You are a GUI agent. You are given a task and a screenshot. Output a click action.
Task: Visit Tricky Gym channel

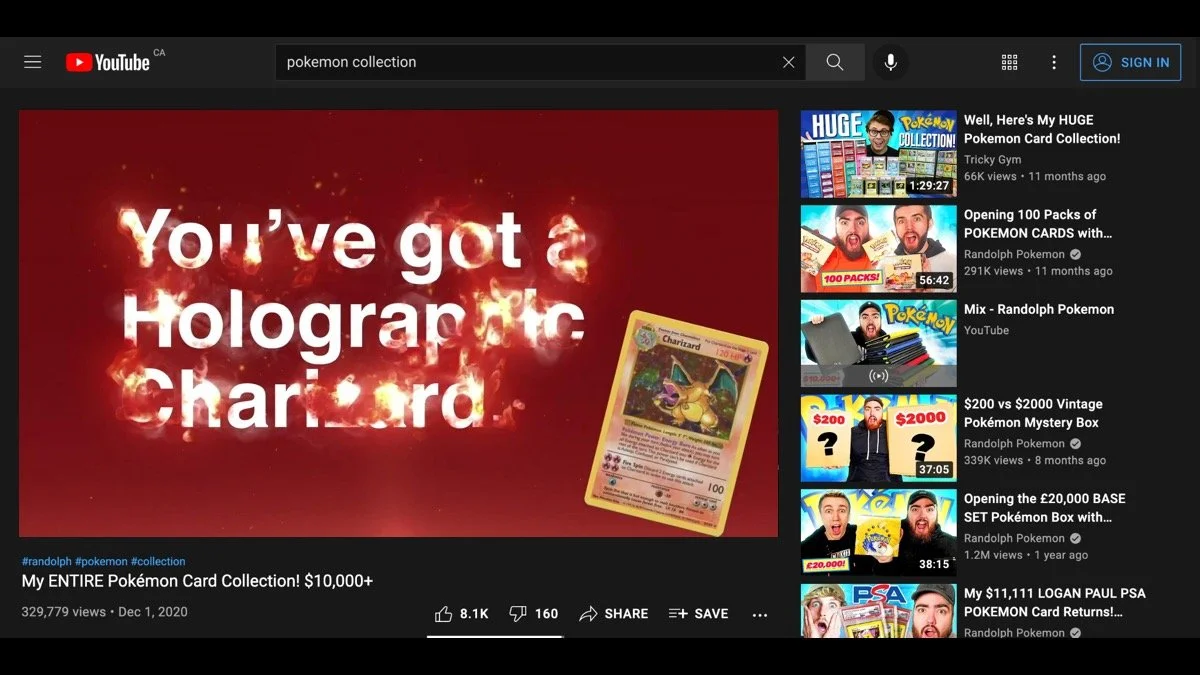click(x=993, y=160)
